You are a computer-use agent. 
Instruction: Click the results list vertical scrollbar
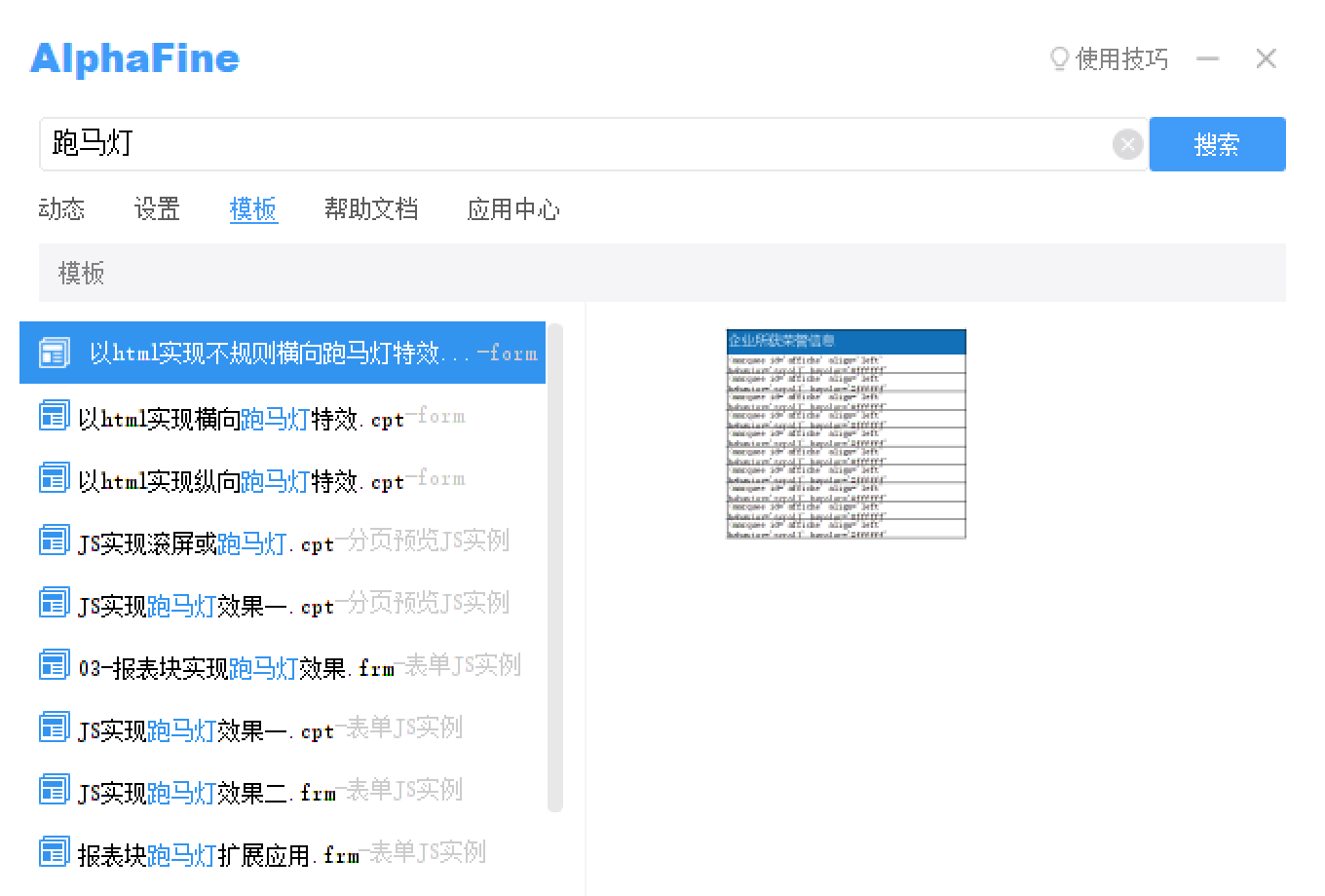(x=555, y=567)
